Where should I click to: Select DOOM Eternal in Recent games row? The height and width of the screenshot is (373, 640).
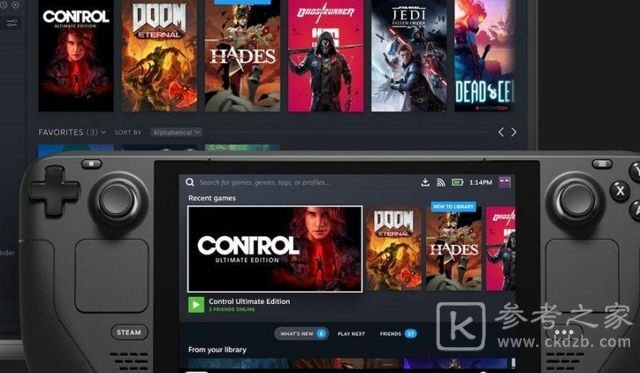click(394, 249)
